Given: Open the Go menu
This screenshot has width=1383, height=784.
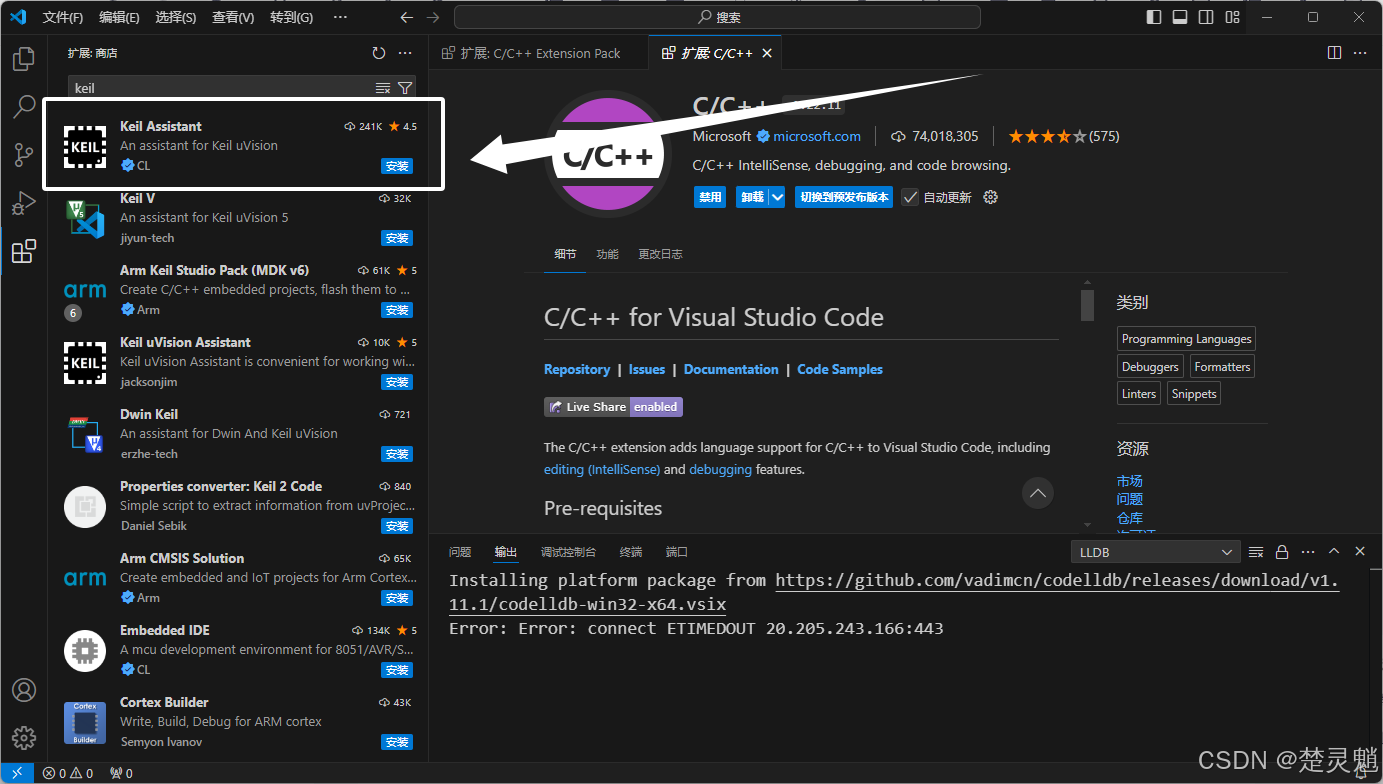Looking at the screenshot, I should point(291,17).
